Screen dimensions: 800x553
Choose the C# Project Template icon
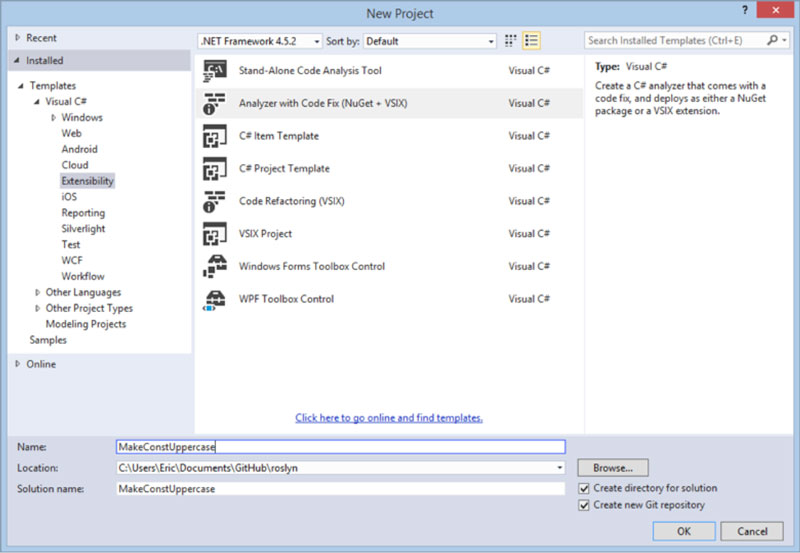[215, 169]
